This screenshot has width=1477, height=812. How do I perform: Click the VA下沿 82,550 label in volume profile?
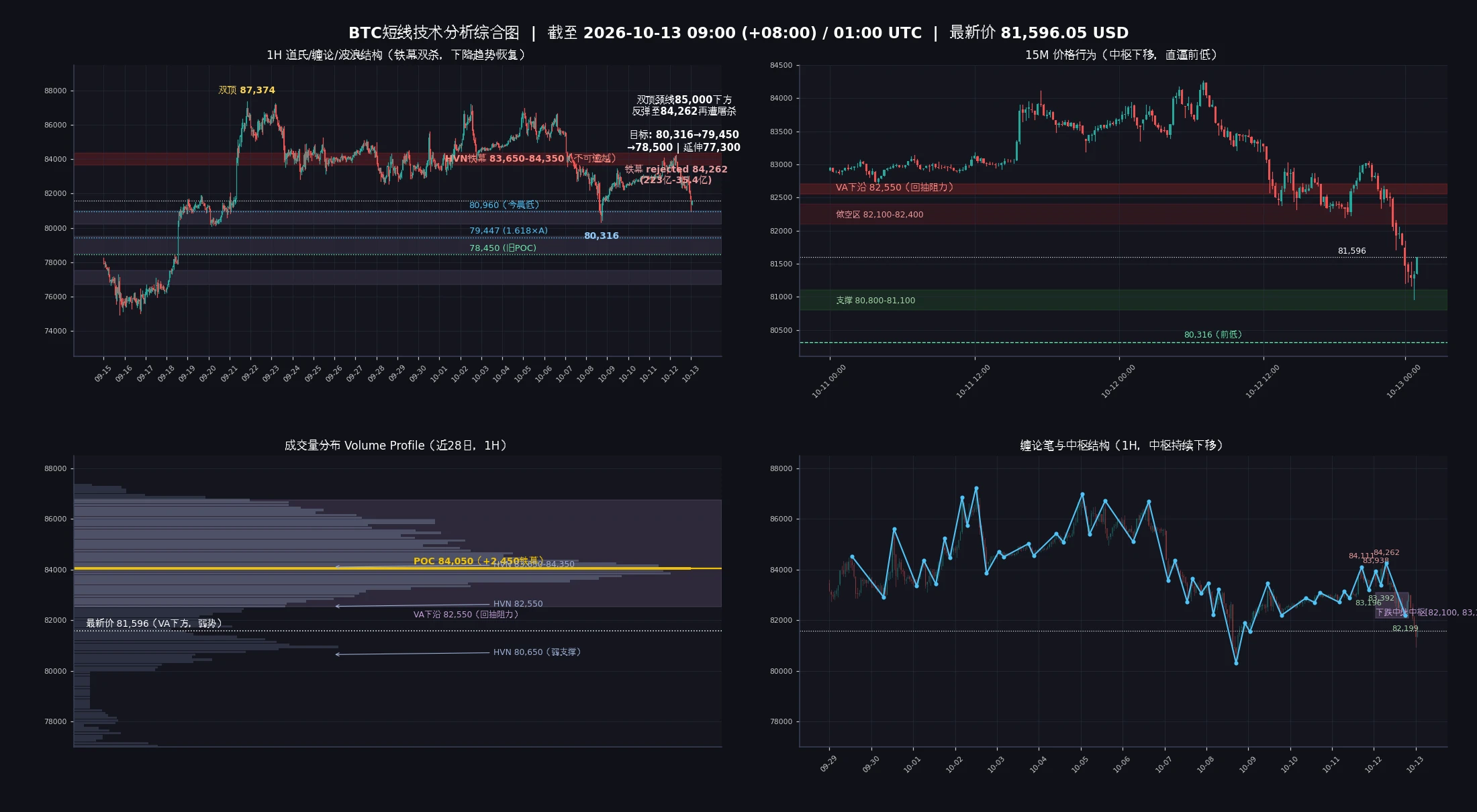466,614
